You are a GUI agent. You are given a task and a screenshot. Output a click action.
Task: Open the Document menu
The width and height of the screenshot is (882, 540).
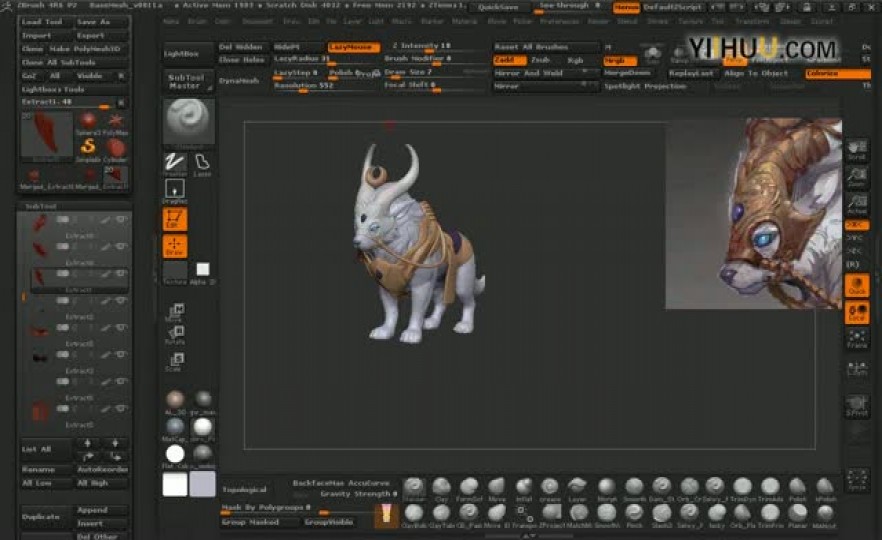pos(257,21)
